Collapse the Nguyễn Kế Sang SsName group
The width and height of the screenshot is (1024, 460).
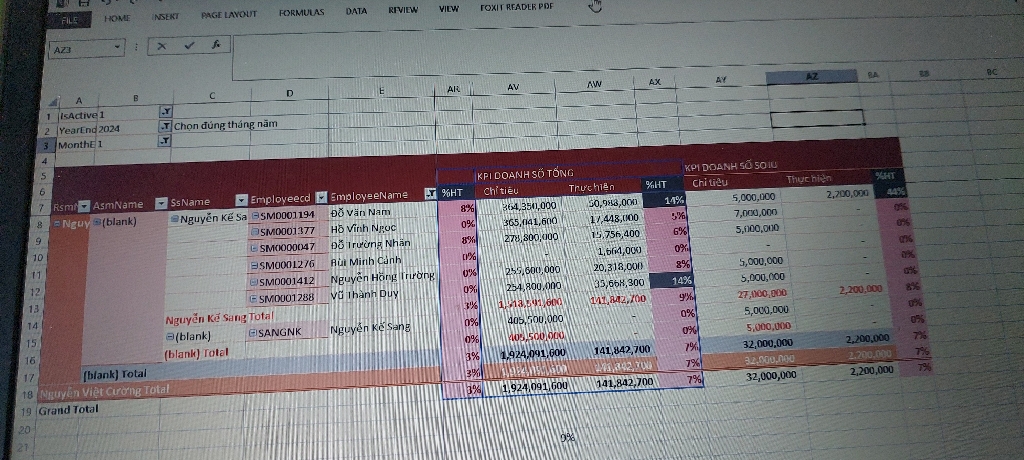pos(173,219)
